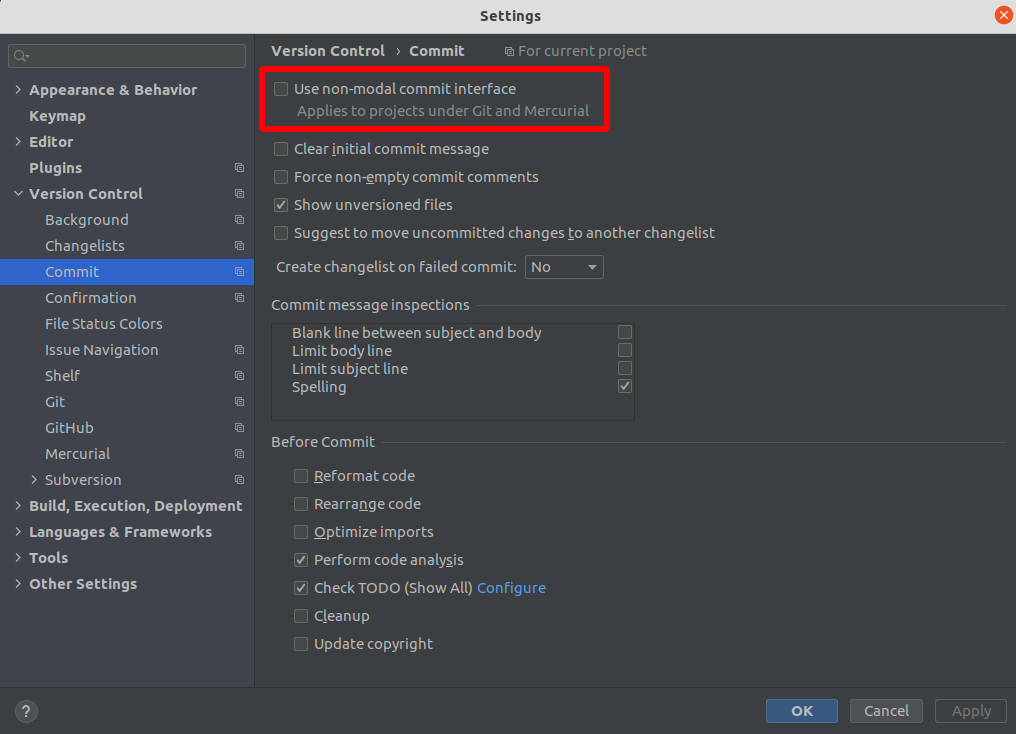Toggle Spelling commit message inspection
This screenshot has height=734, width=1016.
[625, 387]
